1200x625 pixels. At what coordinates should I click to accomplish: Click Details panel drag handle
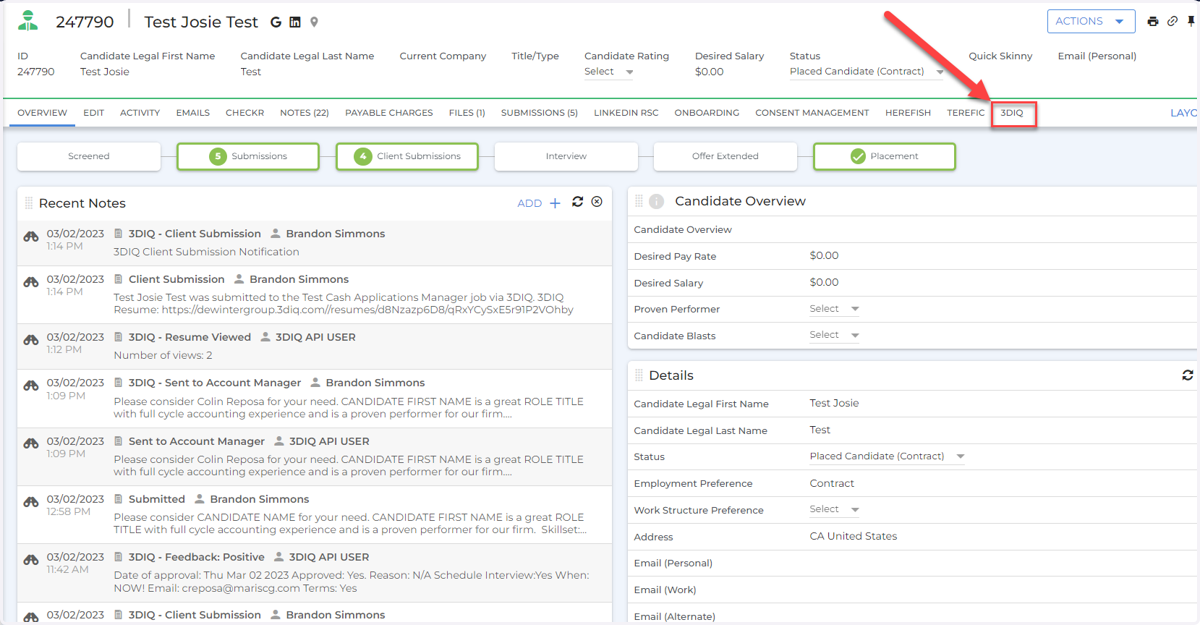pos(639,375)
